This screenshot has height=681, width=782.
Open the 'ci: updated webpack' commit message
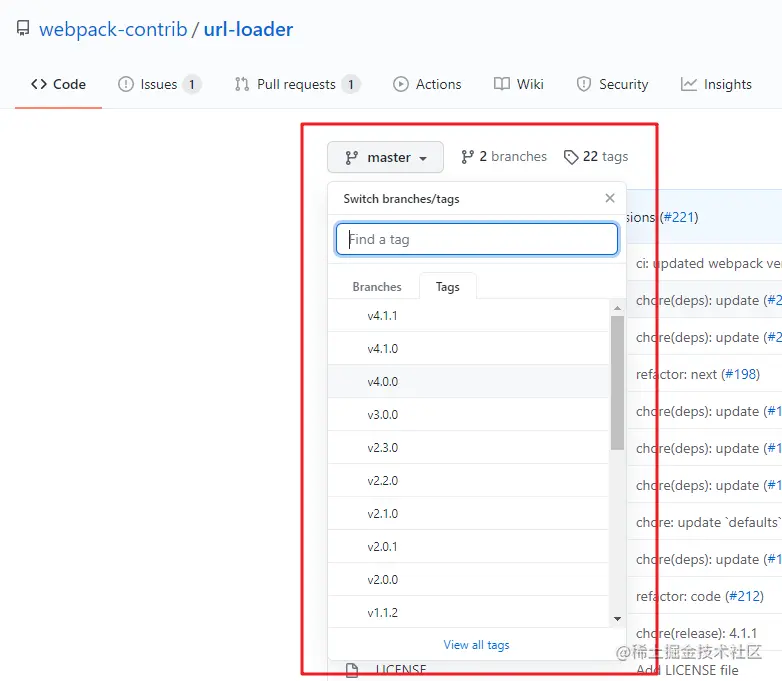click(x=709, y=263)
